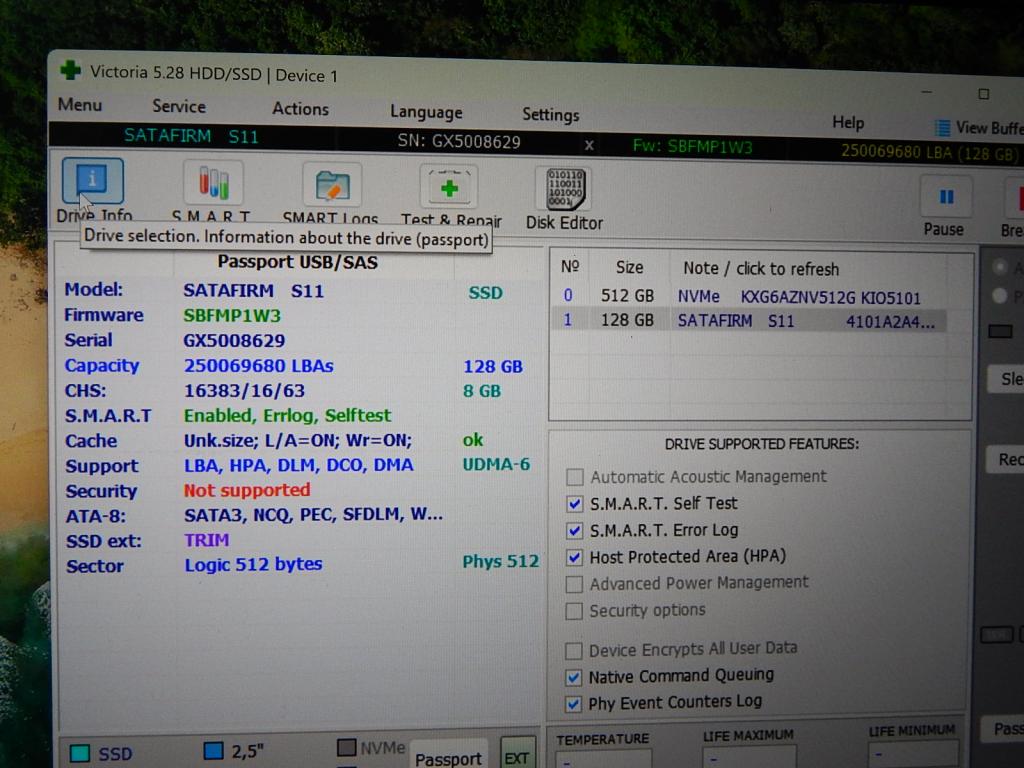The image size is (1024, 768).
Task: Toggle Automatic Acoustic Management checkbox
Action: coord(575,477)
